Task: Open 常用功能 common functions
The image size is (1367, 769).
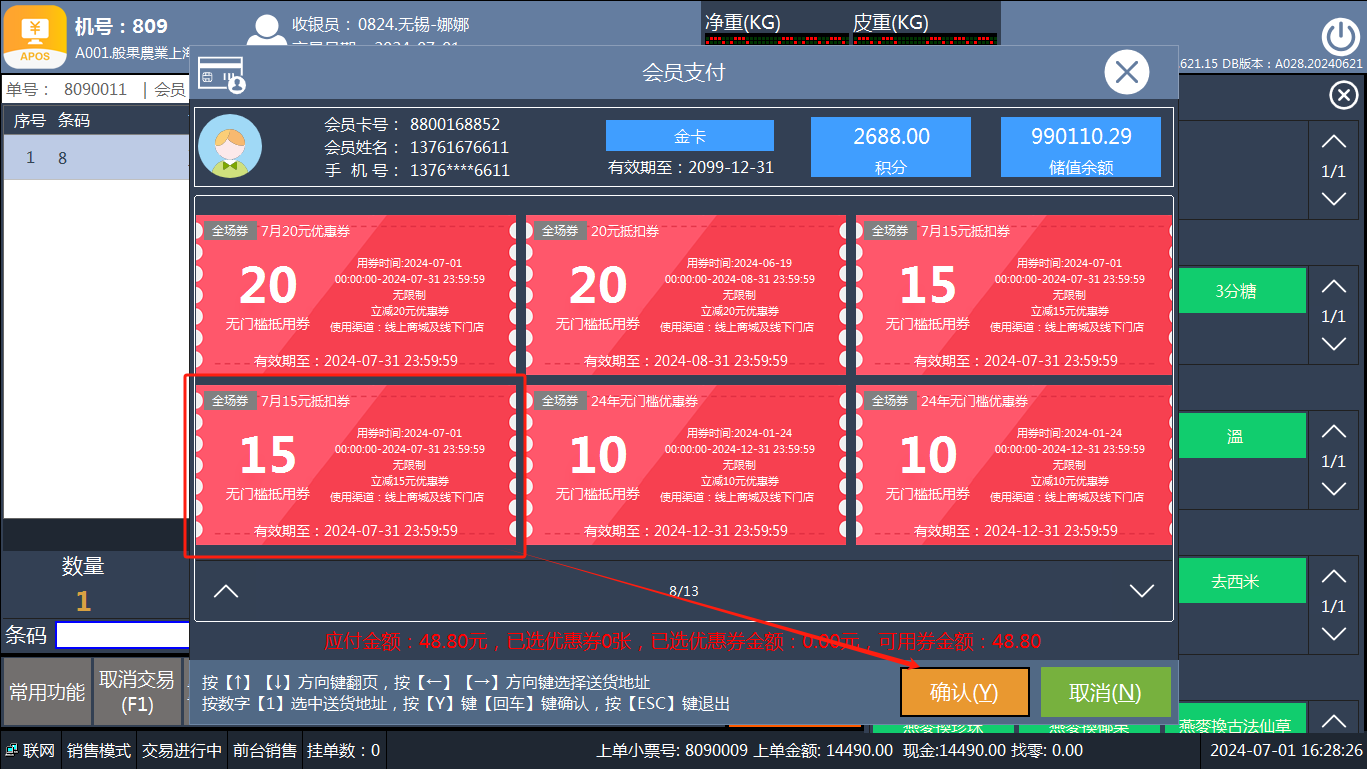Action: pos(47,692)
